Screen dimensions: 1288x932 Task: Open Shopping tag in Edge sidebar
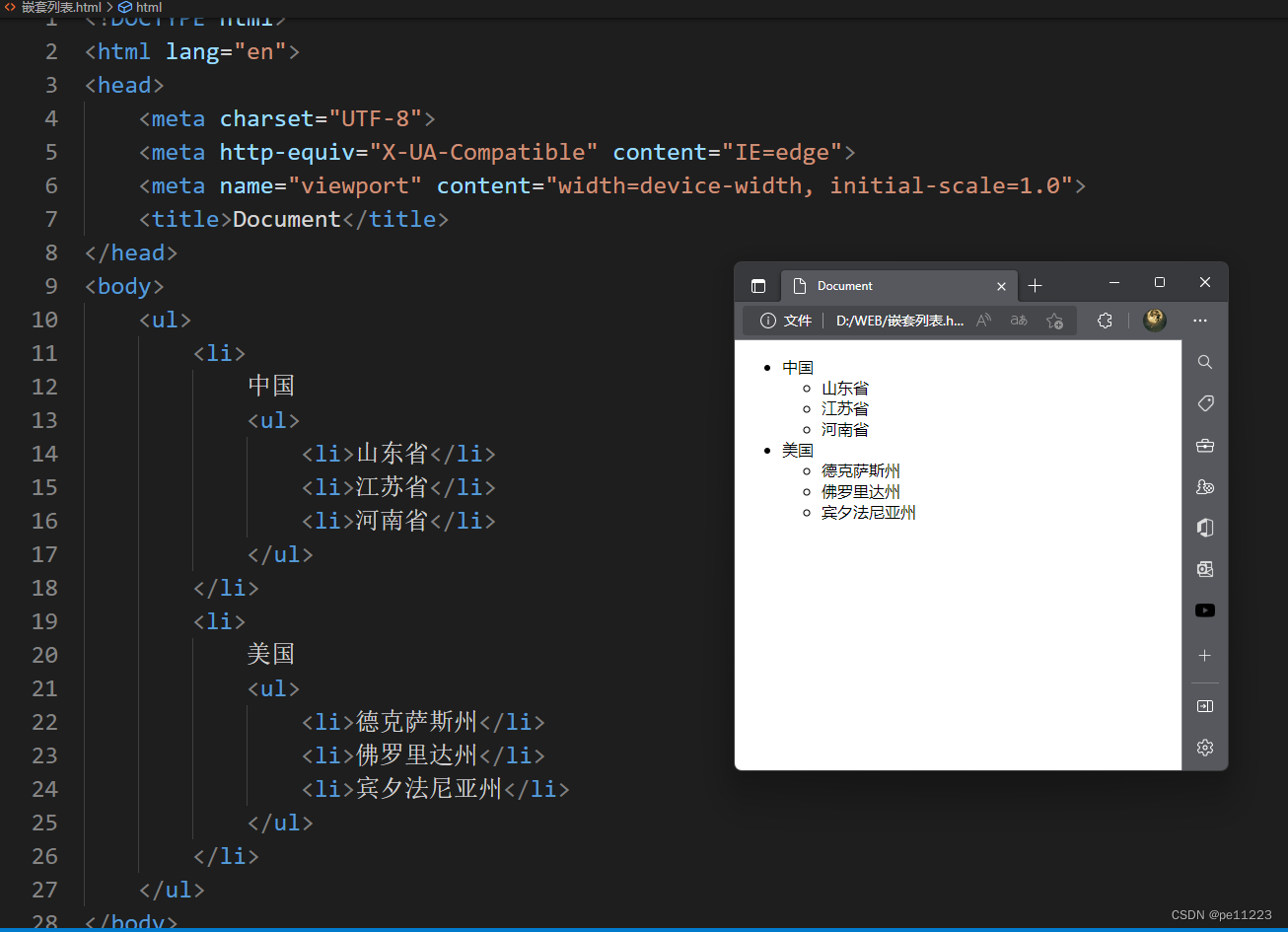[1205, 403]
